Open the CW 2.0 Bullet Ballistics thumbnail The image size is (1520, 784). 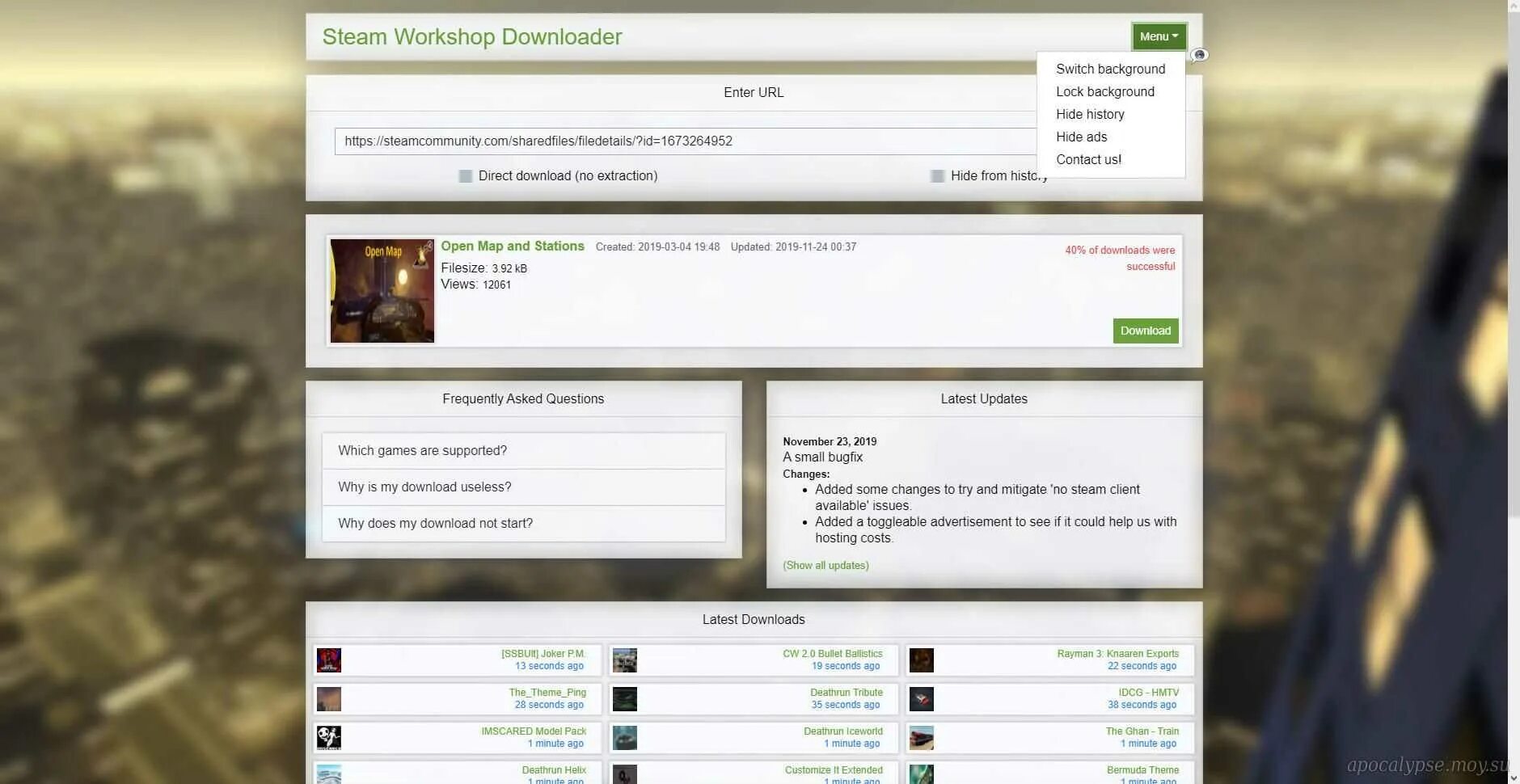coord(625,660)
